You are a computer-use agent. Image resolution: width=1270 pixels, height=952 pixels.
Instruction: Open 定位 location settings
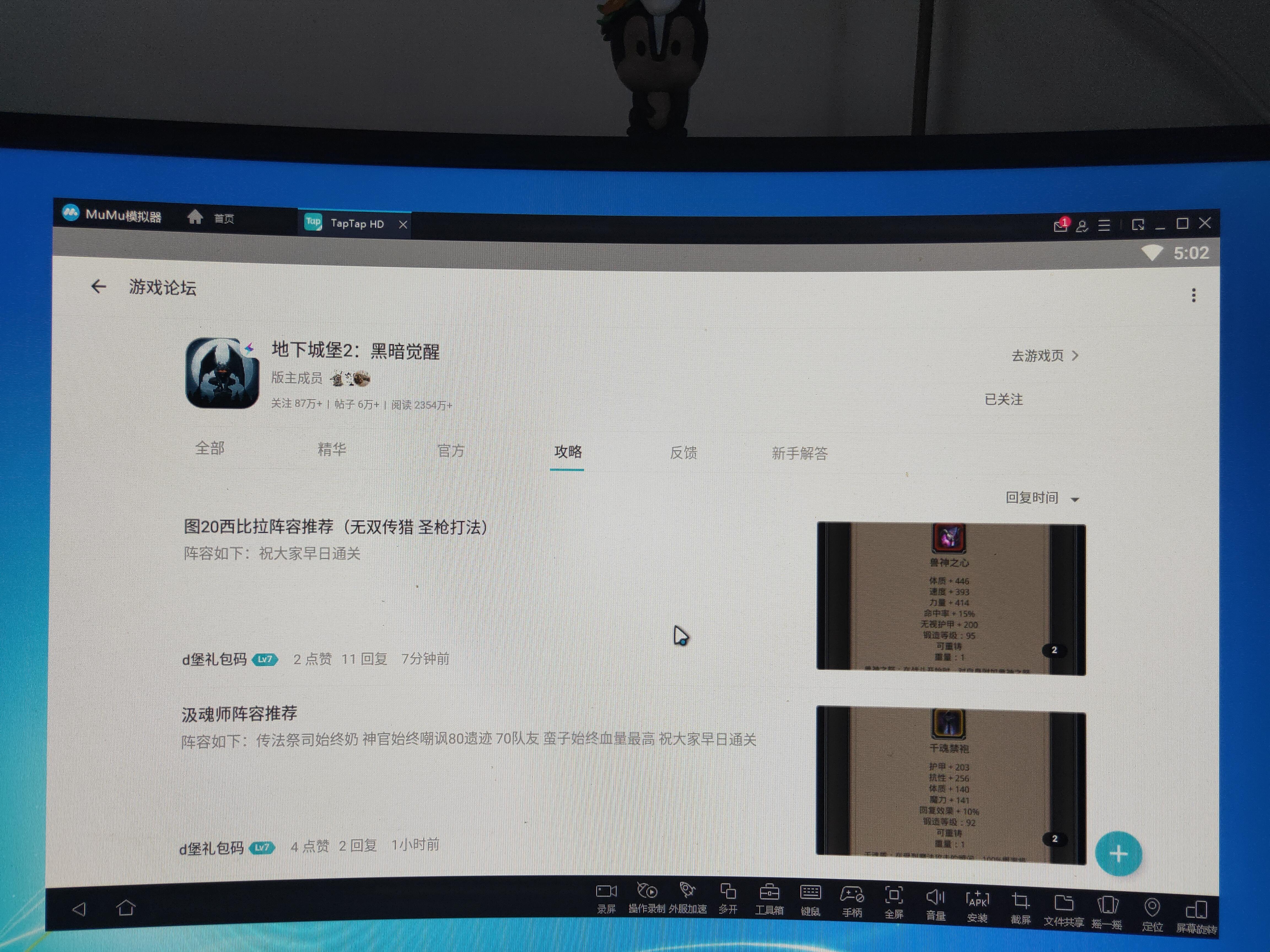point(1152,915)
